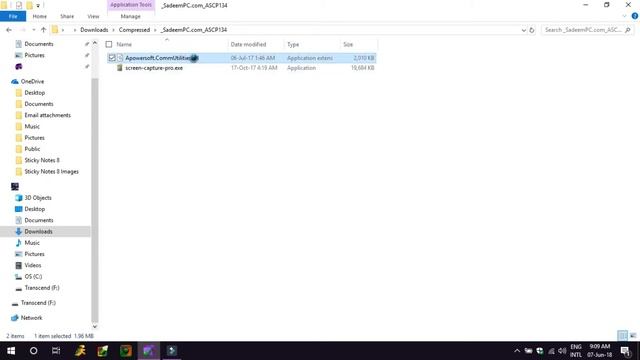This screenshot has width=640, height=360.
Task: Click the OneDrive cloud icon
Action: point(15,82)
